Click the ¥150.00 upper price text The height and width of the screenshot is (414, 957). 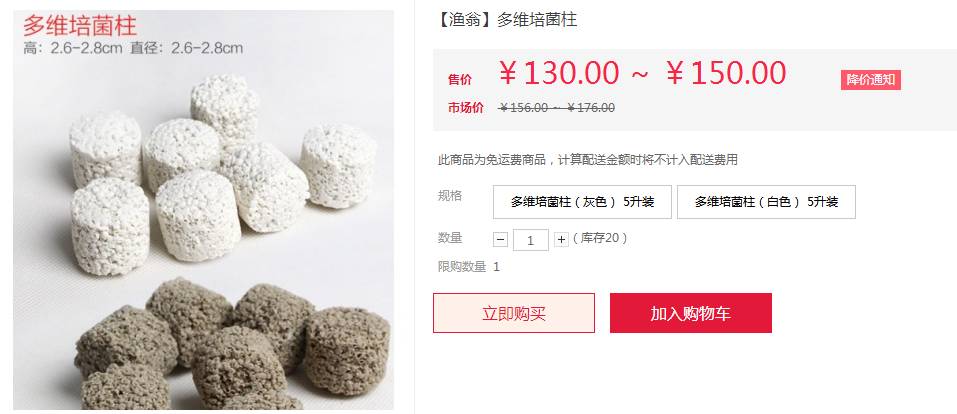(x=726, y=73)
